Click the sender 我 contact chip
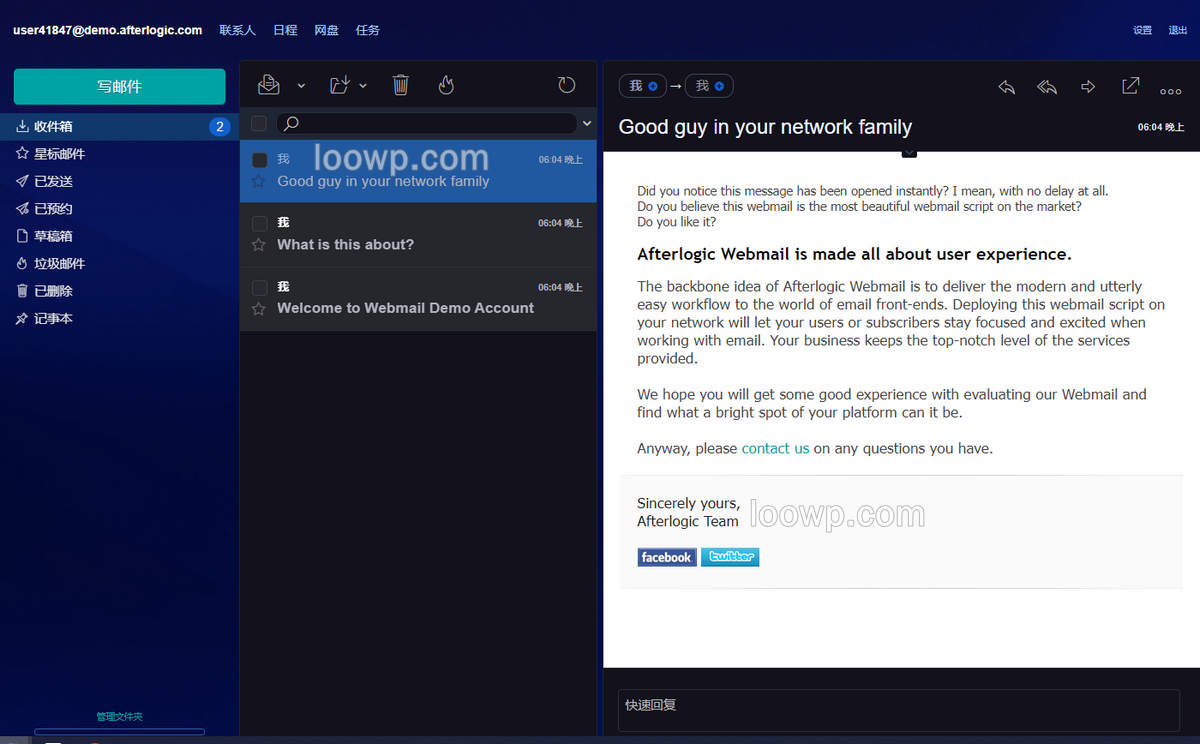Viewport: 1200px width, 744px height. 642,86
